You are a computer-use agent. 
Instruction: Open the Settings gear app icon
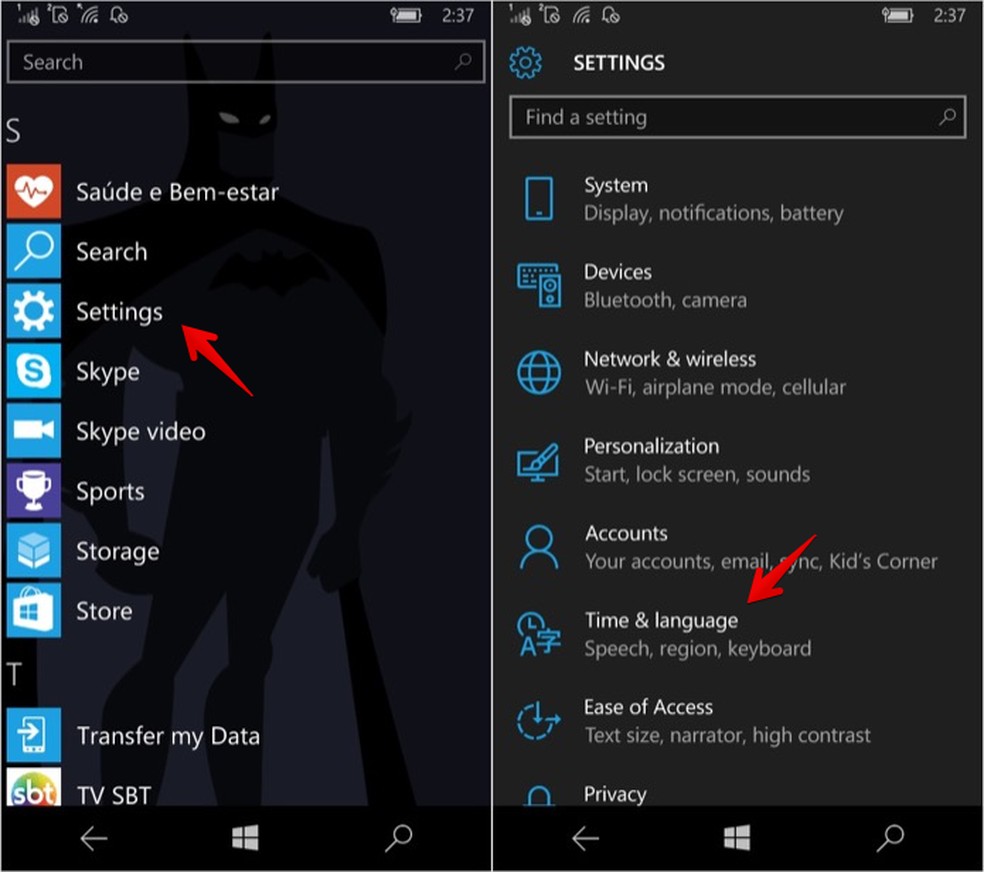click(x=34, y=311)
